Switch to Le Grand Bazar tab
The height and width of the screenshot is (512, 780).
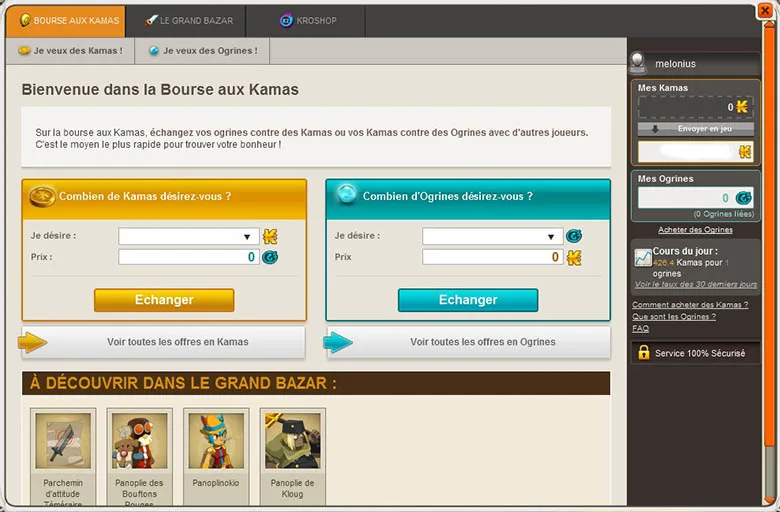tap(186, 21)
